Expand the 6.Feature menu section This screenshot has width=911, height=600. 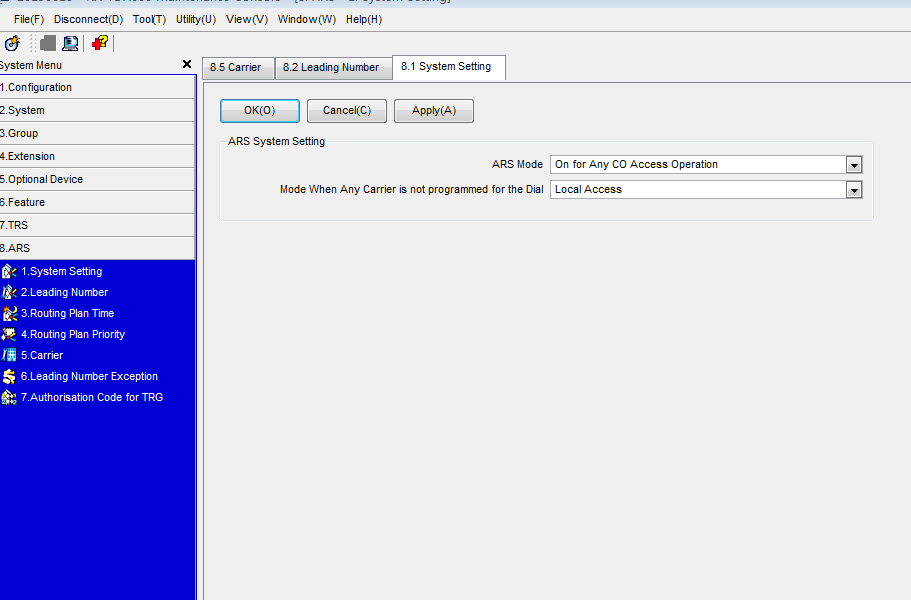97,202
